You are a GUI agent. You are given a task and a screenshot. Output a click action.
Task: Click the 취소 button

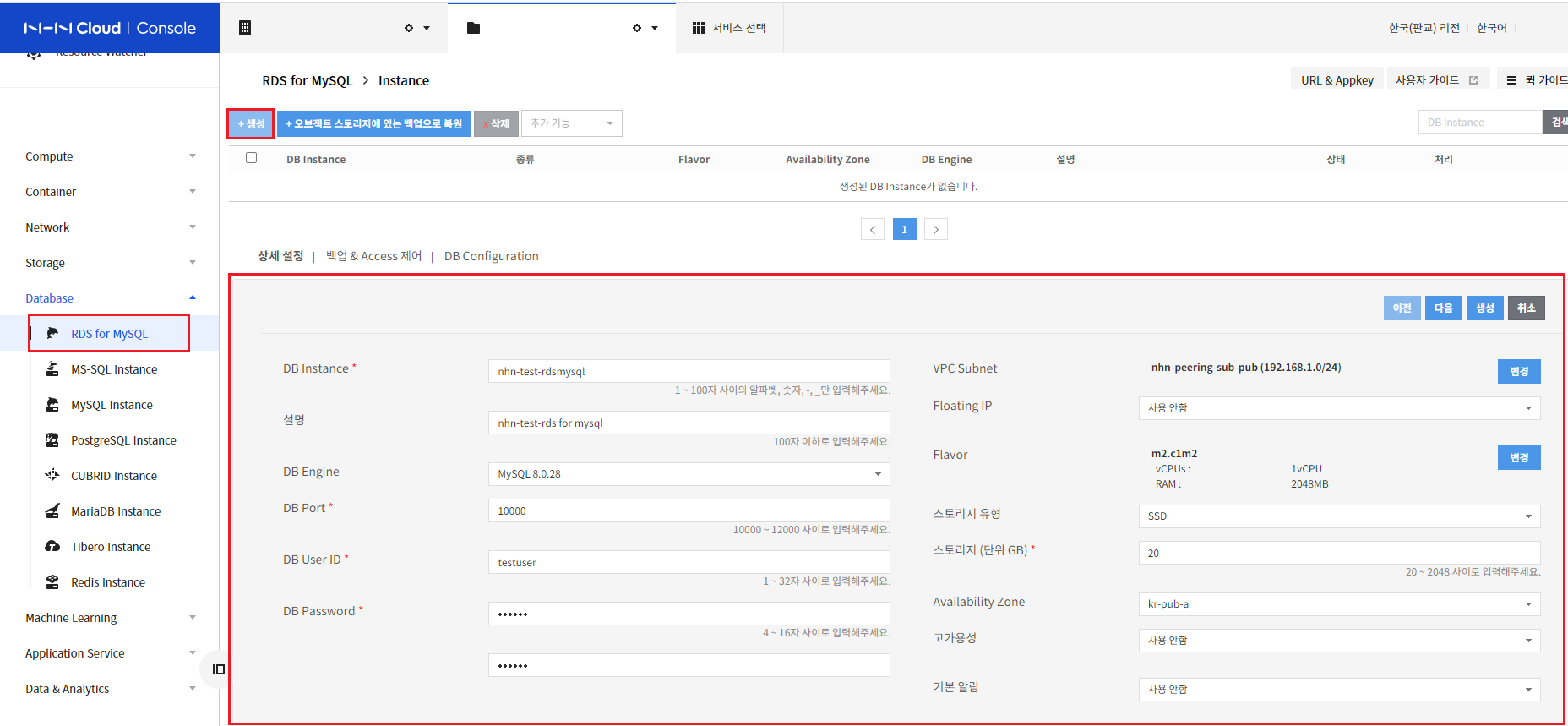click(x=1527, y=308)
